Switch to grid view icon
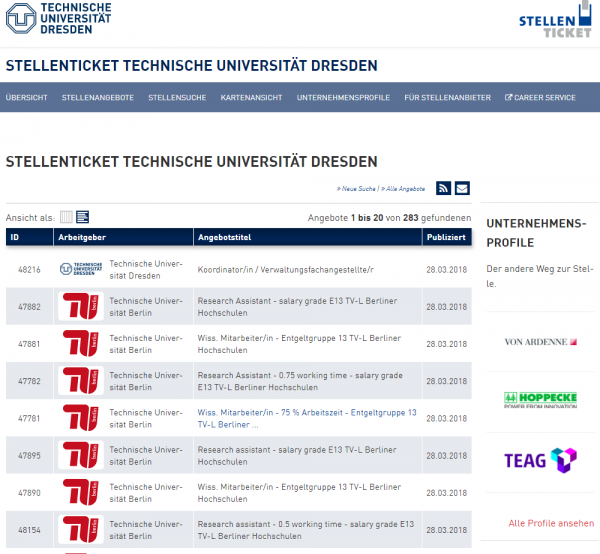This screenshot has height=554, width=600. click(x=66, y=217)
